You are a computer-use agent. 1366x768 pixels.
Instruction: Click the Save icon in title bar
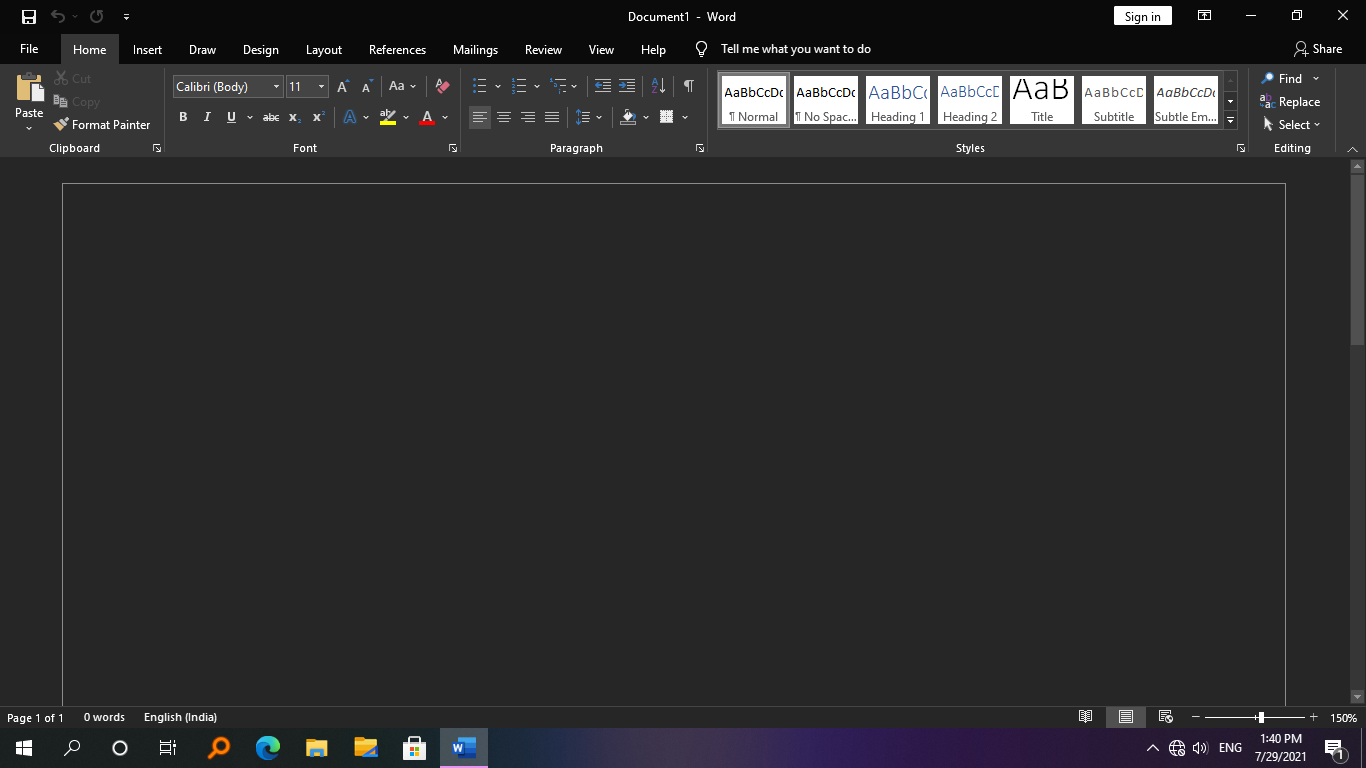coord(29,17)
